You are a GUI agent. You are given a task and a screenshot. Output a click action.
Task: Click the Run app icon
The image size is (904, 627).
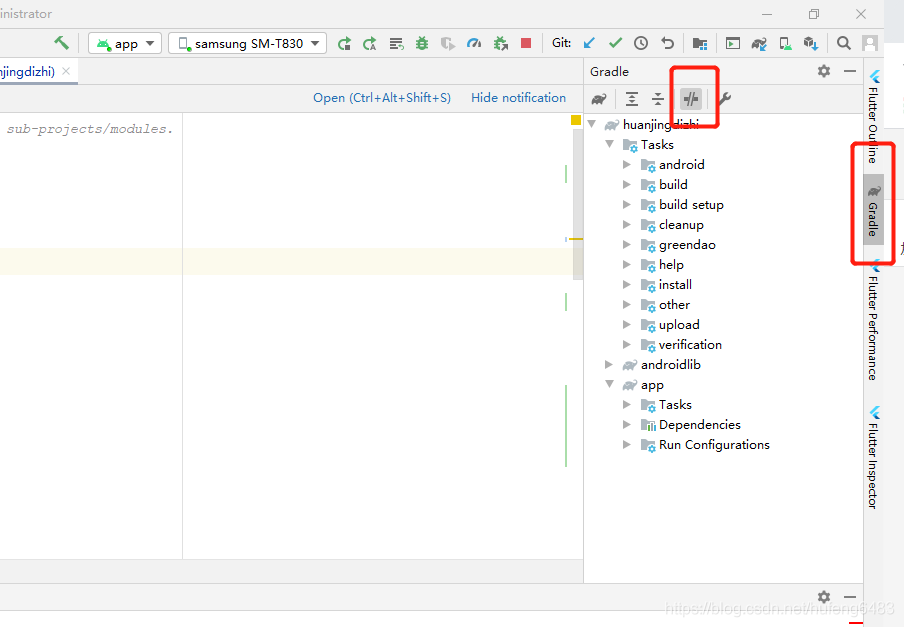point(344,43)
